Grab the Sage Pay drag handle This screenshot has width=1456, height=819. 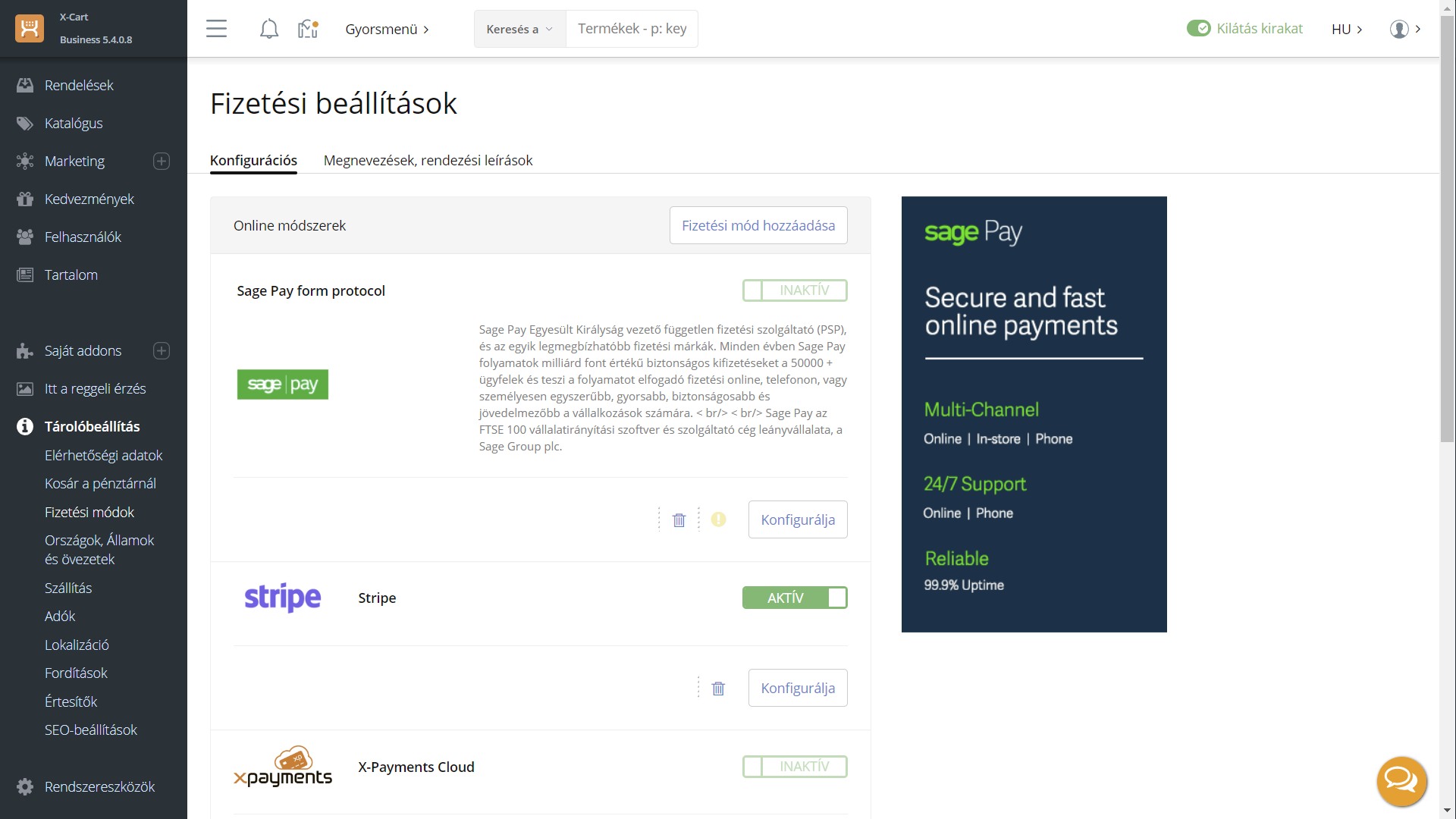click(x=659, y=519)
